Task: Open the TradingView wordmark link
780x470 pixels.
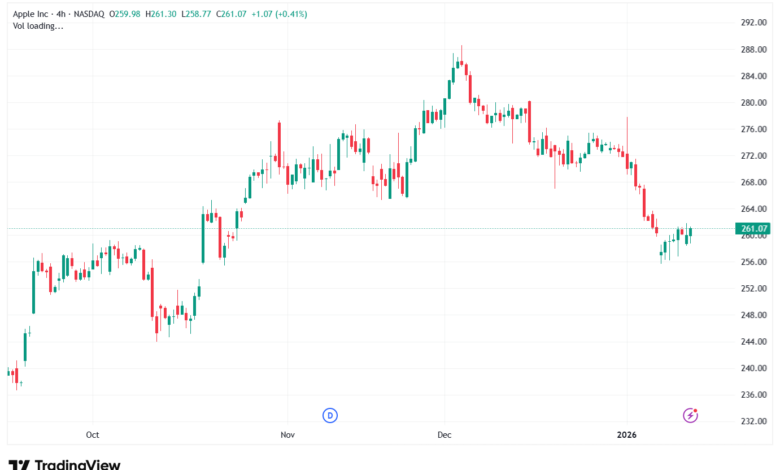Action: tap(78, 464)
